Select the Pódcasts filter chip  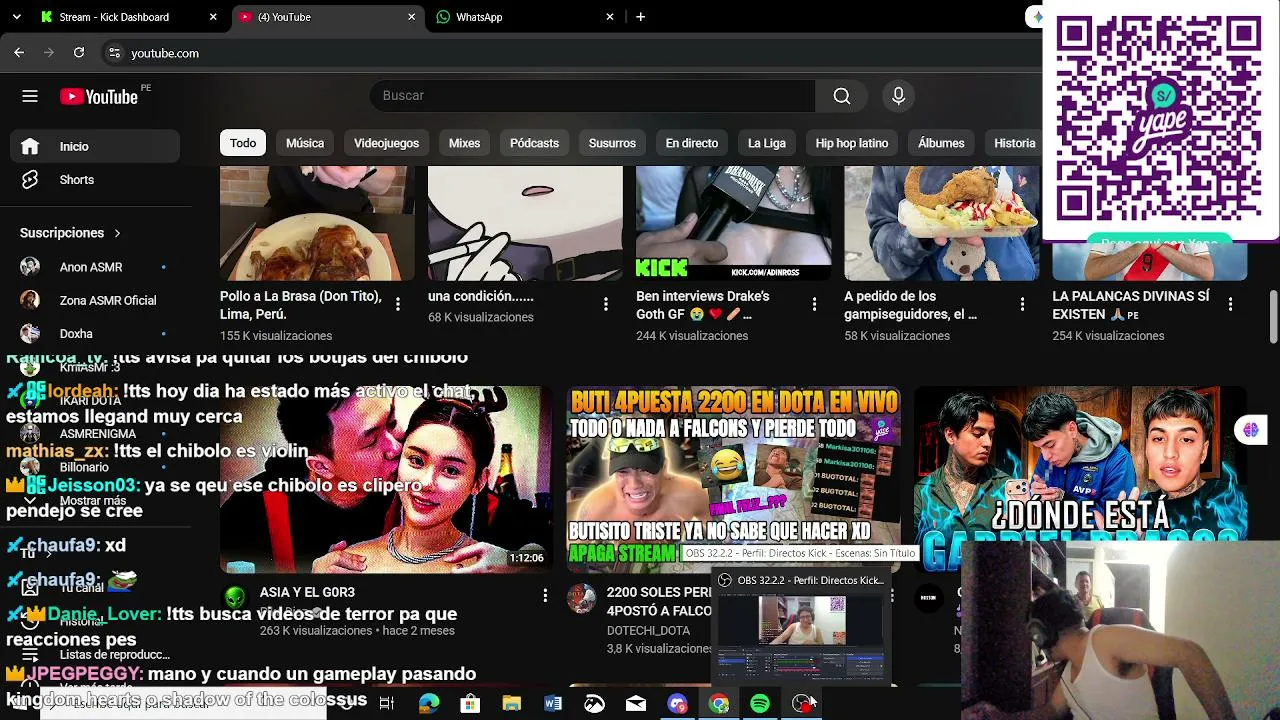534,143
